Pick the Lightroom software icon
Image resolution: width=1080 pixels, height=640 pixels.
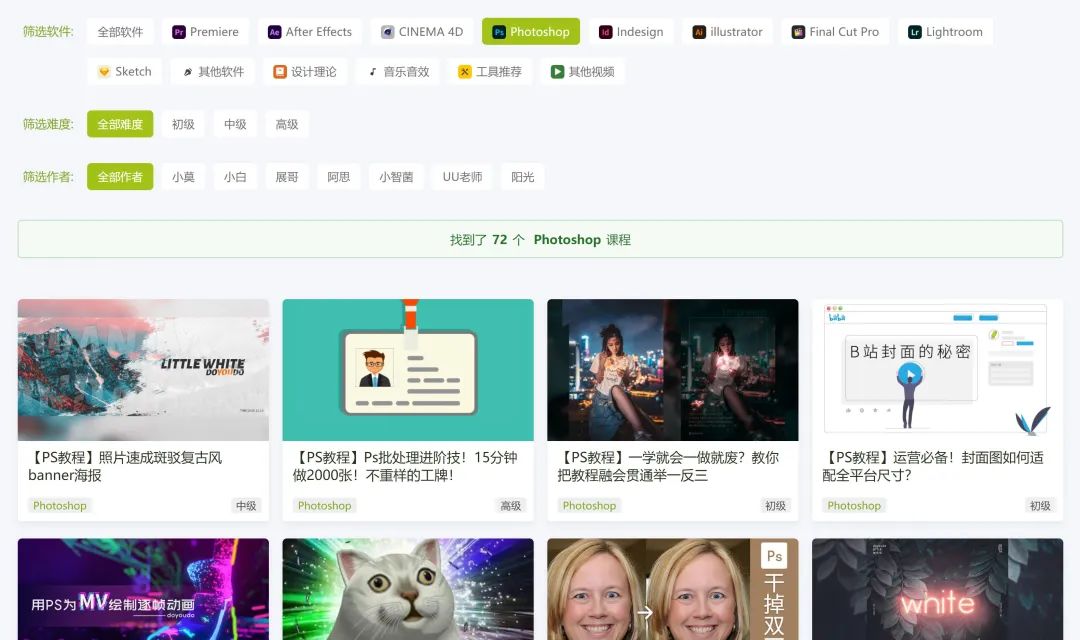(915, 32)
